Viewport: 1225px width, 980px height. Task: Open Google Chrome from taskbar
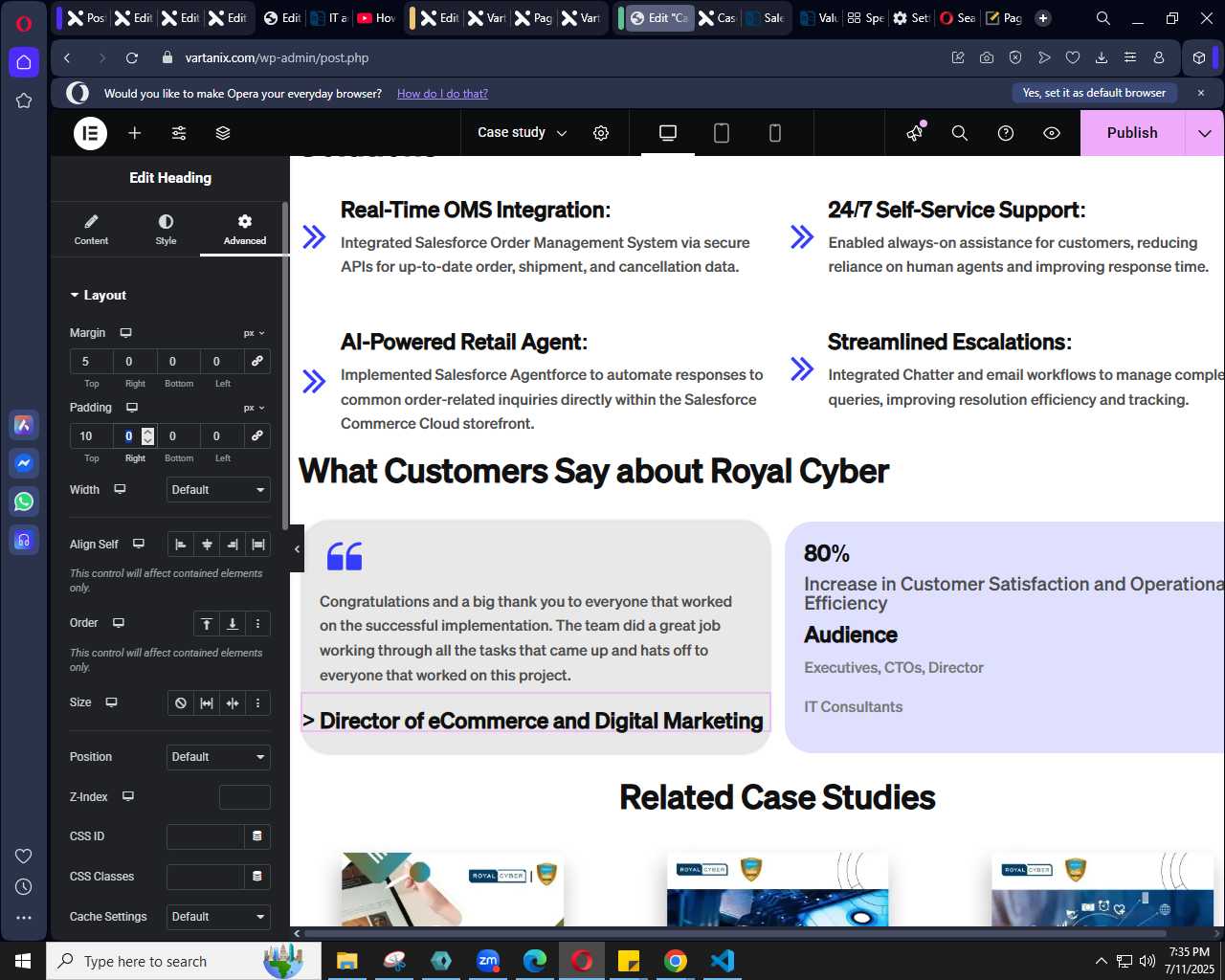click(676, 961)
